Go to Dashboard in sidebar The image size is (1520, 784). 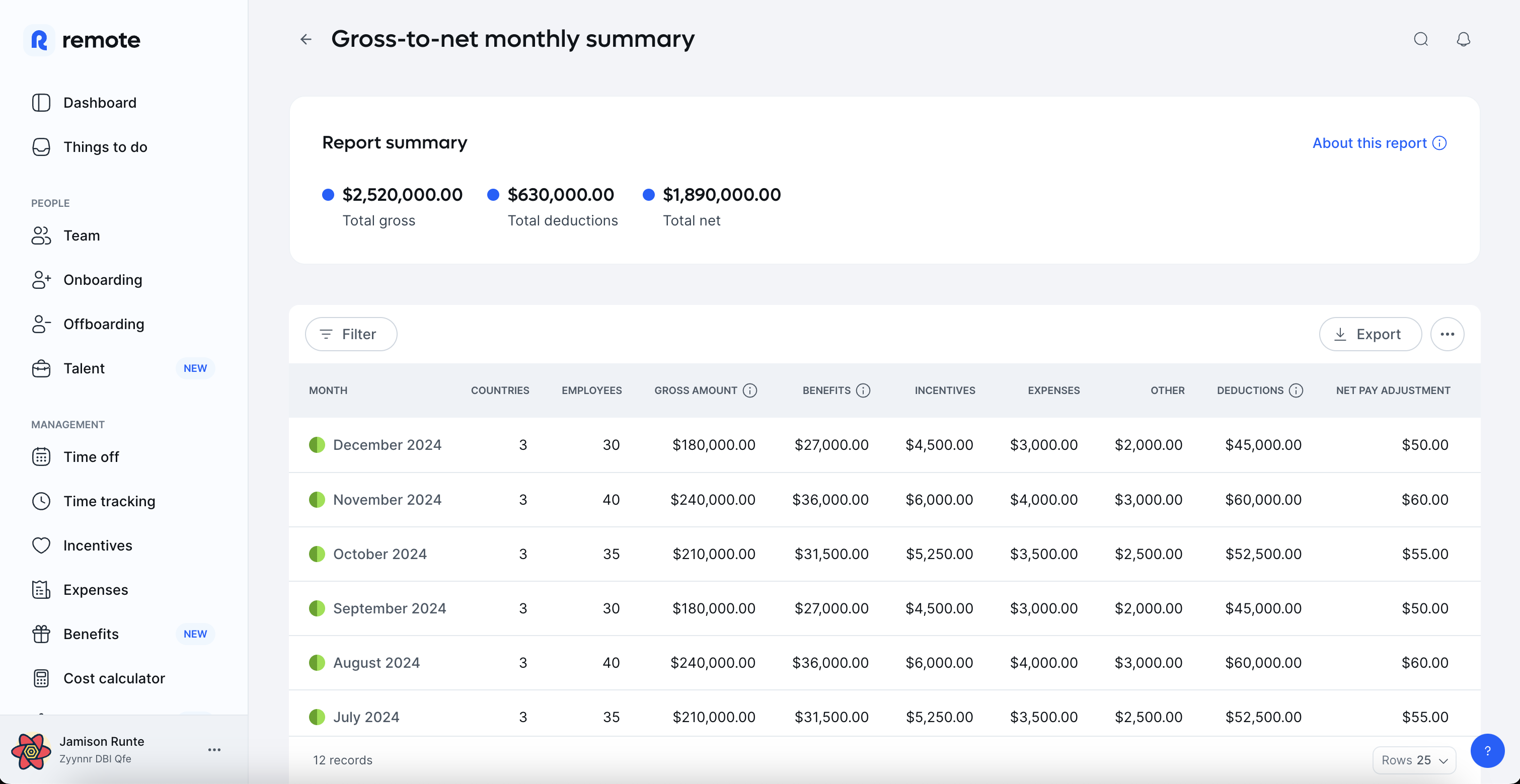(x=100, y=103)
